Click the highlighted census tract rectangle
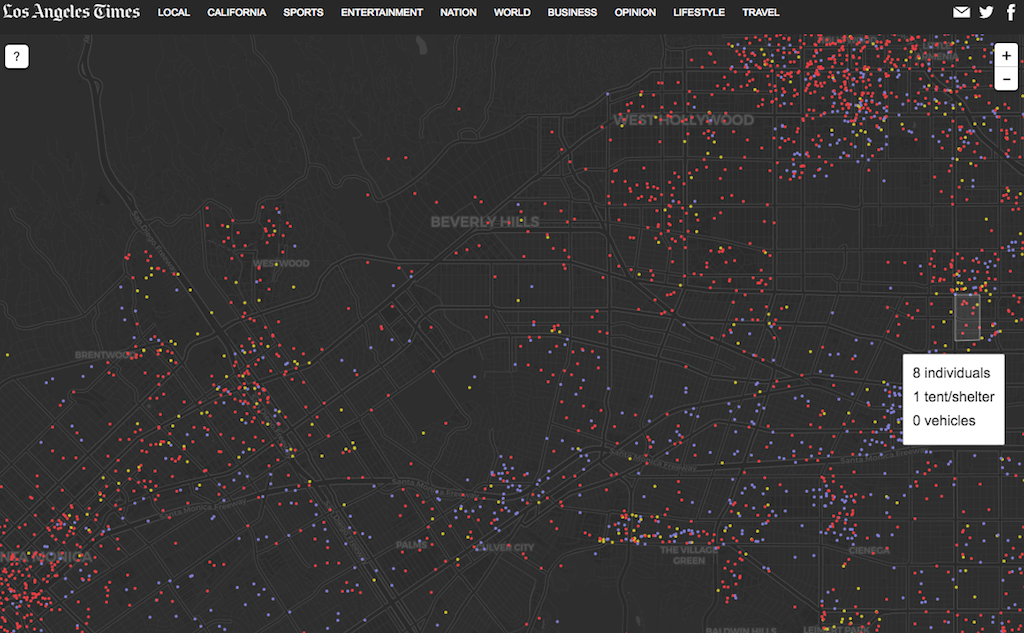1024x633 pixels. click(x=967, y=317)
